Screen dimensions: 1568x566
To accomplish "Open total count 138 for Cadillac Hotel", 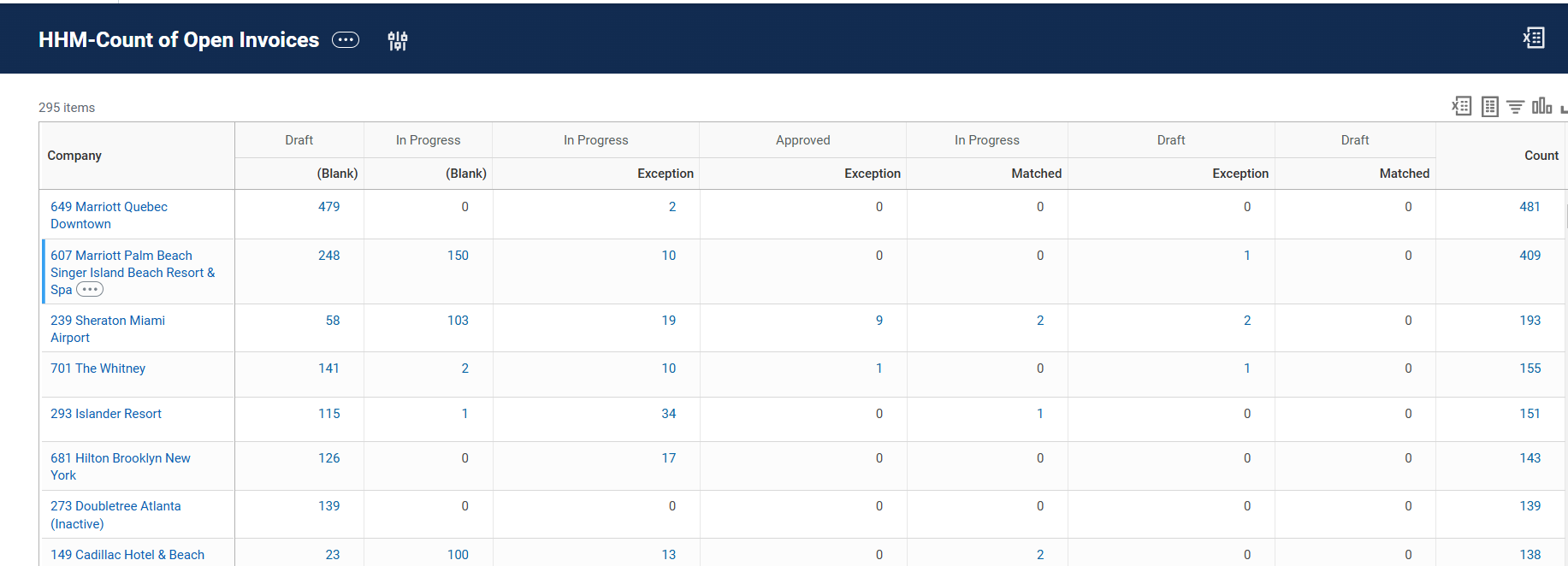I will pos(1530,555).
